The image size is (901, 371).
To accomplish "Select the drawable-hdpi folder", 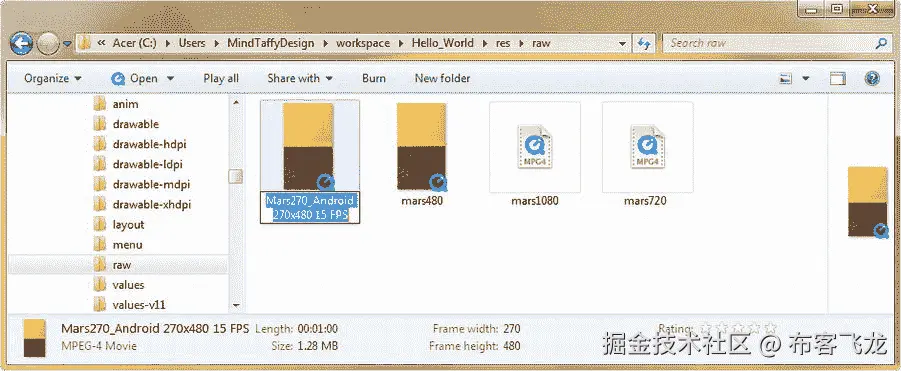I will 149,145.
